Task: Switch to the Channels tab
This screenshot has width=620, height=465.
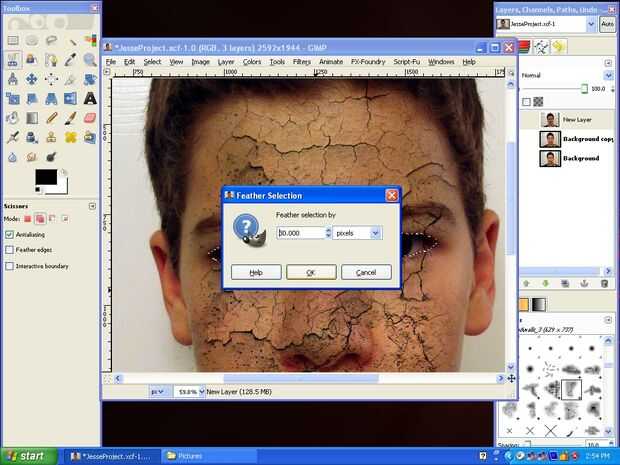Action: click(x=524, y=47)
